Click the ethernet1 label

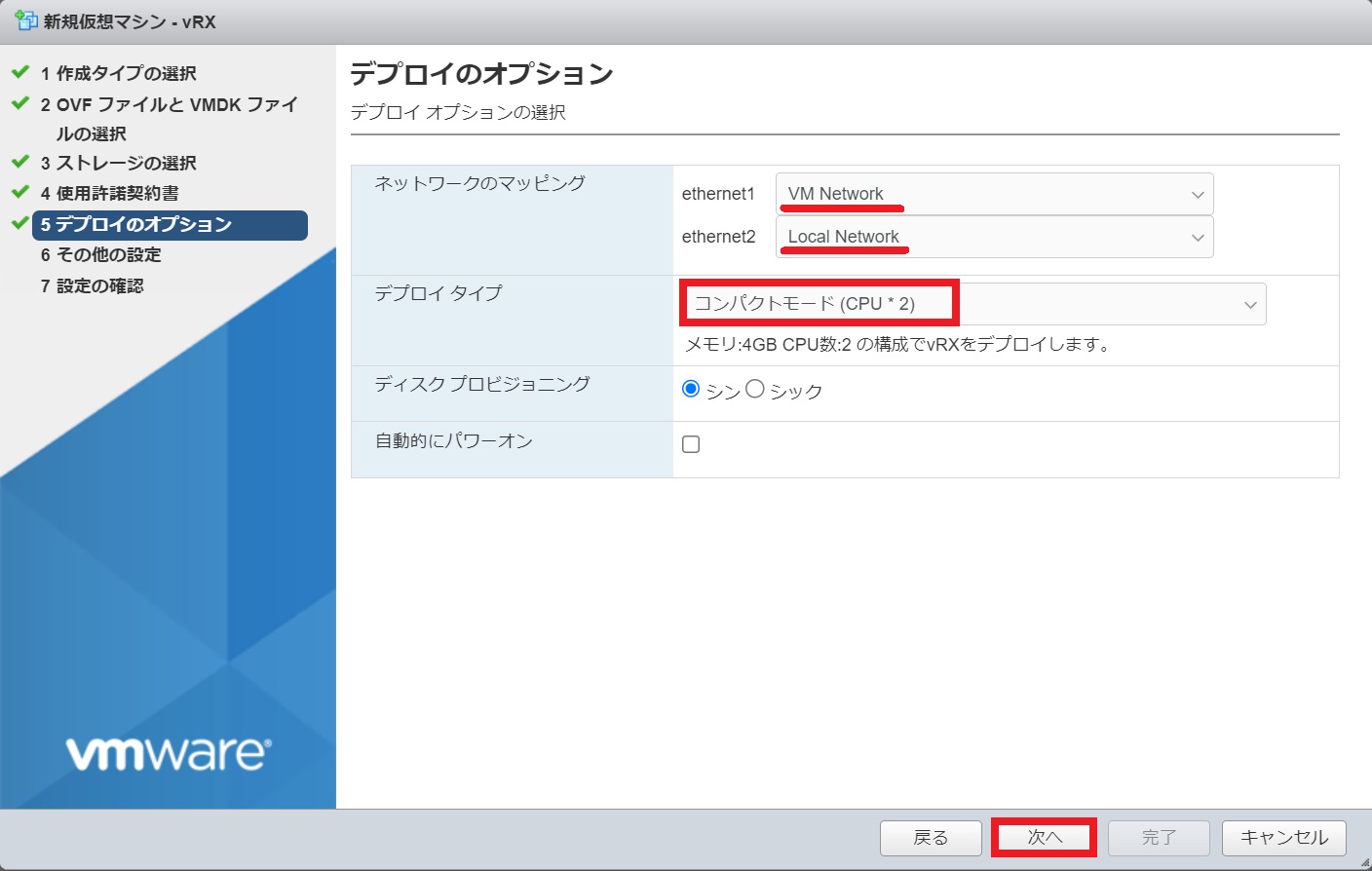click(718, 194)
